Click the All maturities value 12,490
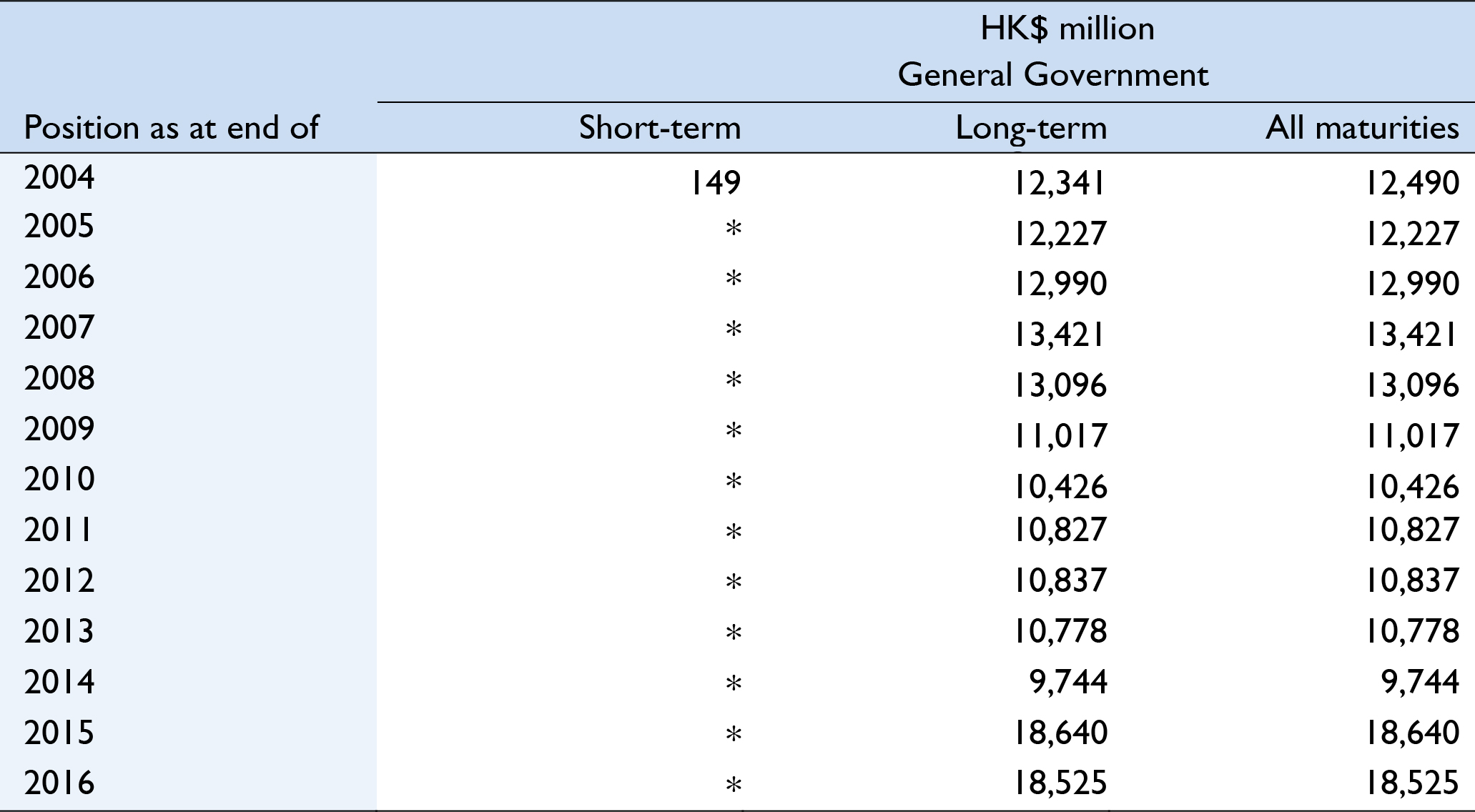This screenshot has width=1475, height=812. coord(1411,184)
